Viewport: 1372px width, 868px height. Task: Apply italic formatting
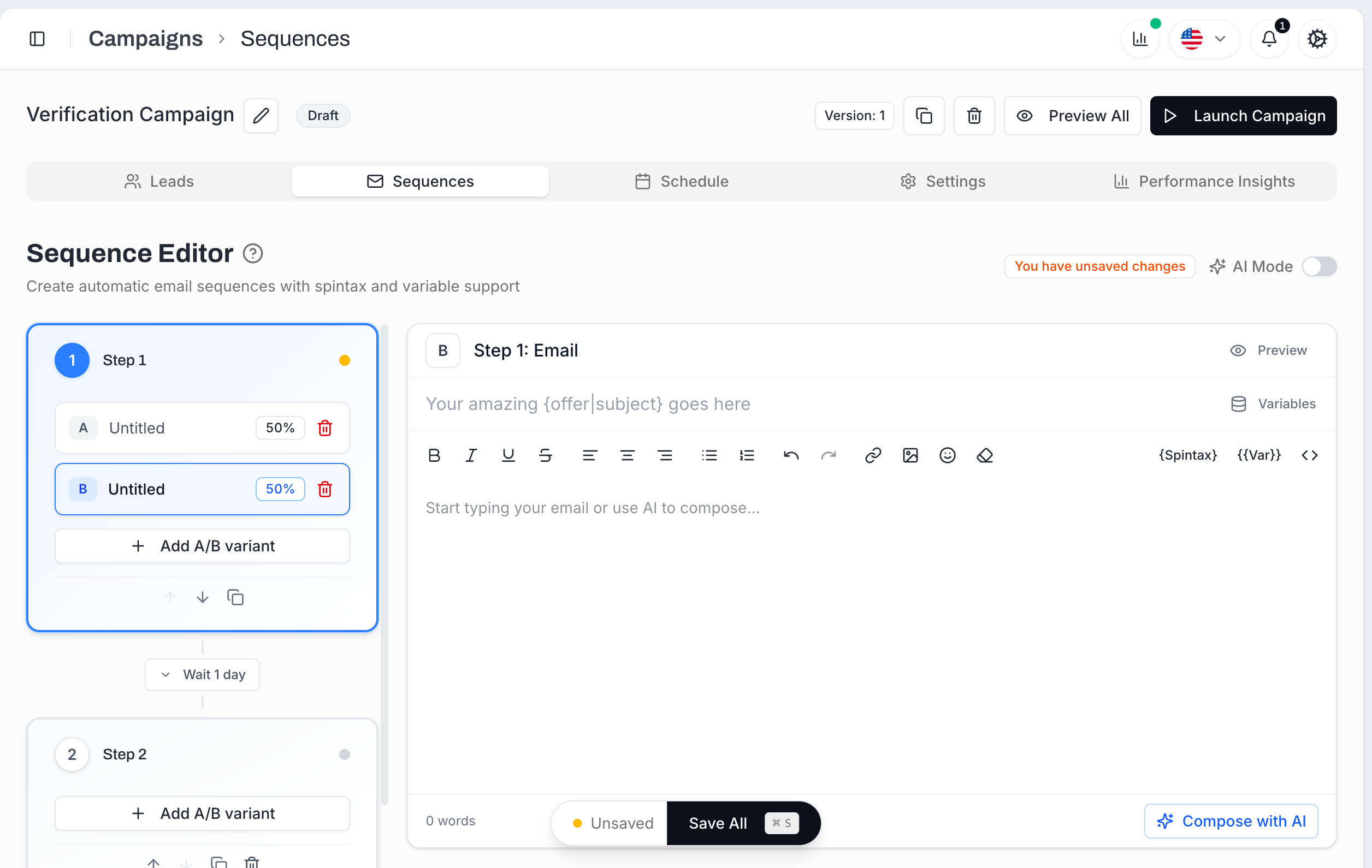(471, 455)
